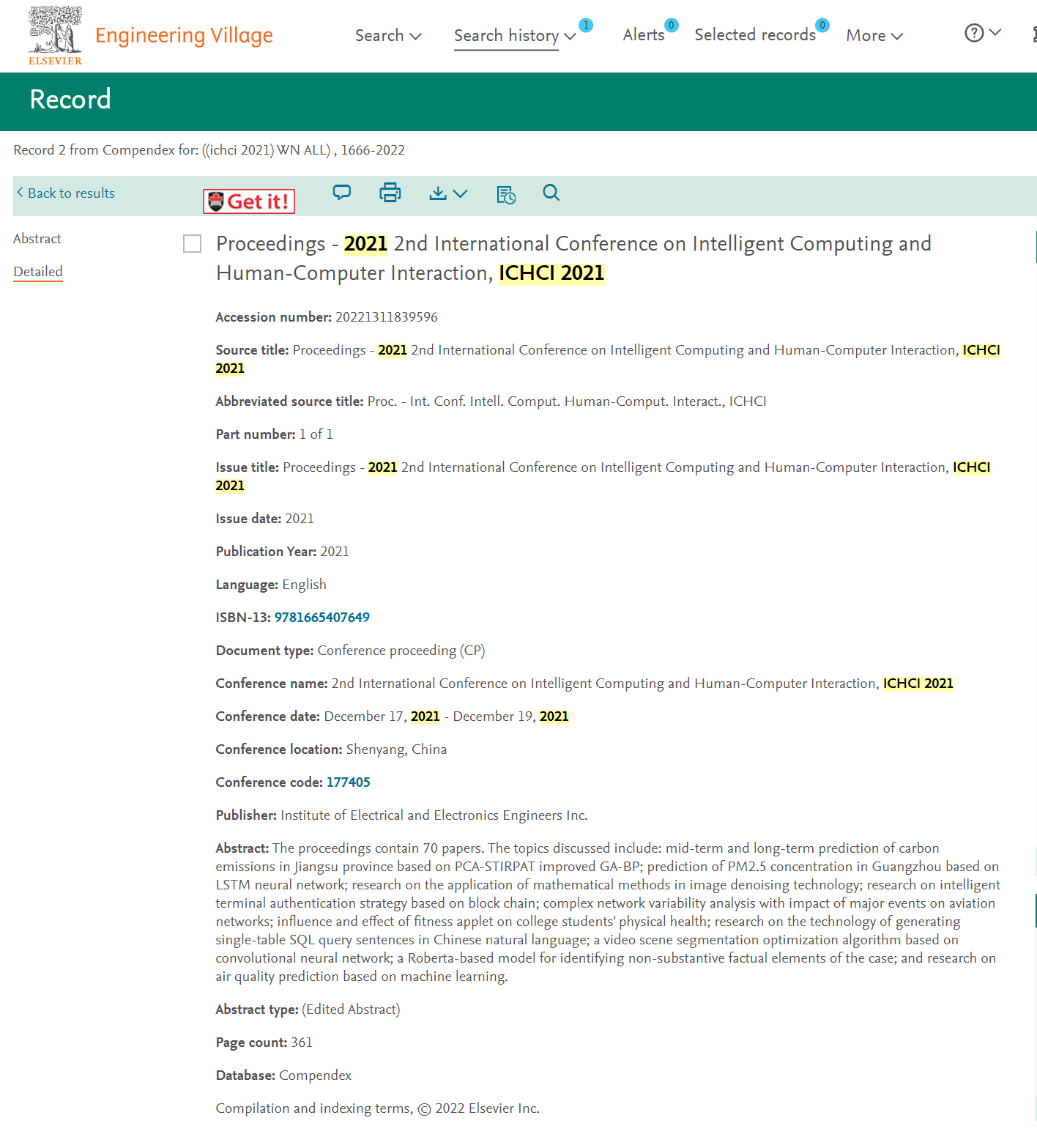Image resolution: width=1037 pixels, height=1148 pixels.
Task: Expand the More menu
Action: click(874, 35)
